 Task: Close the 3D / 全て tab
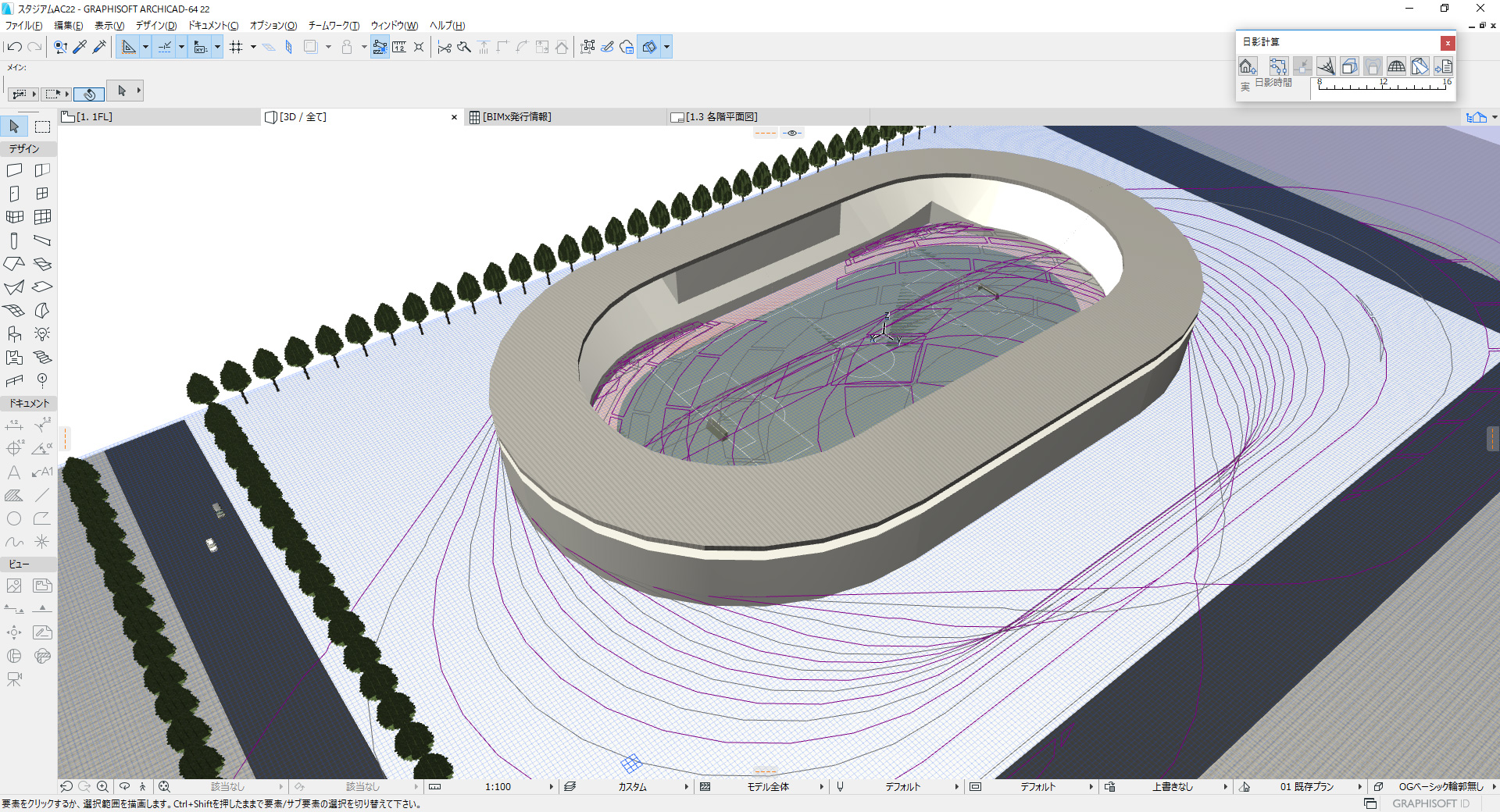(x=454, y=117)
